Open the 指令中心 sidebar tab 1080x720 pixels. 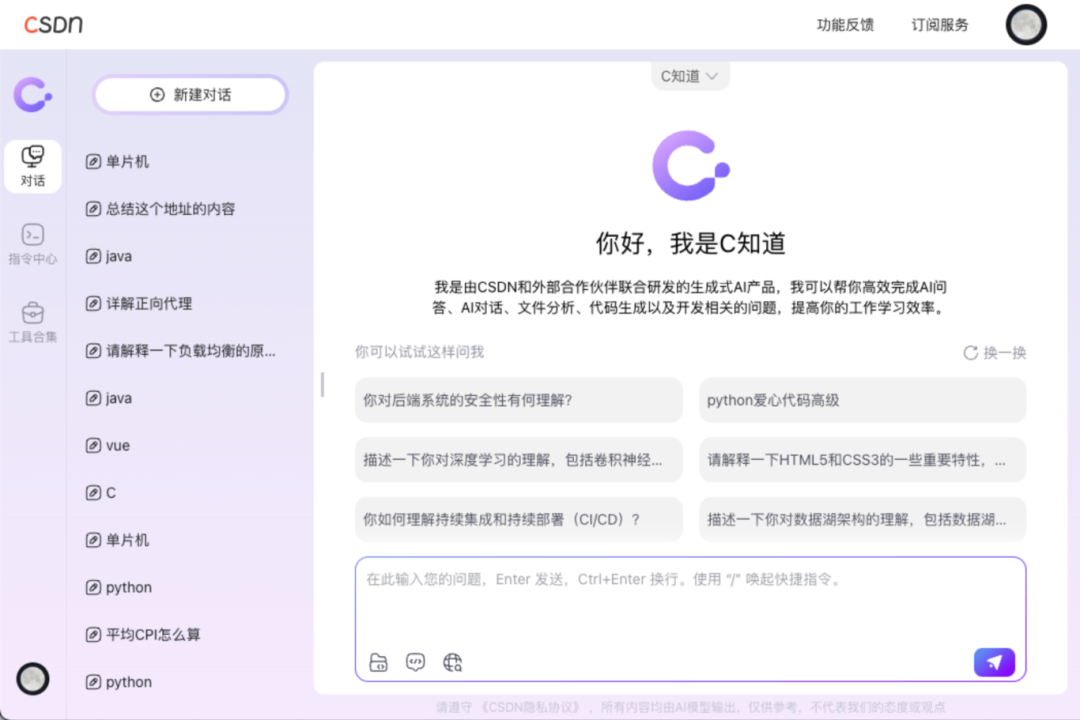coord(32,245)
